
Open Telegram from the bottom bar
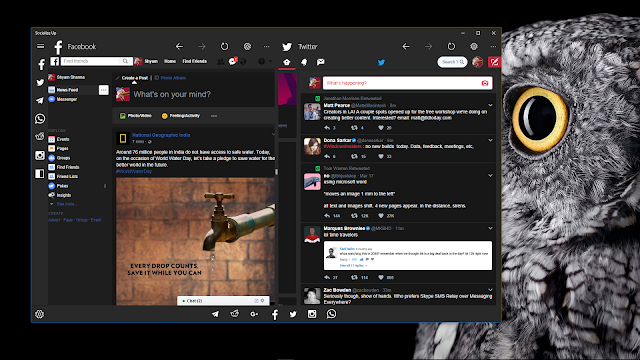click(x=215, y=314)
